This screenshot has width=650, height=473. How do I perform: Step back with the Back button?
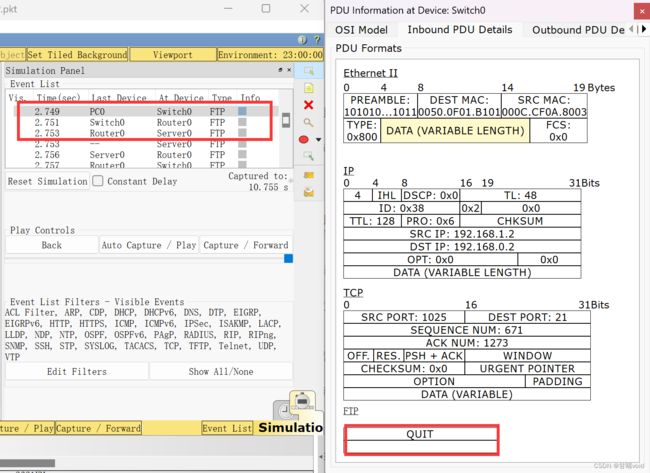(51, 245)
